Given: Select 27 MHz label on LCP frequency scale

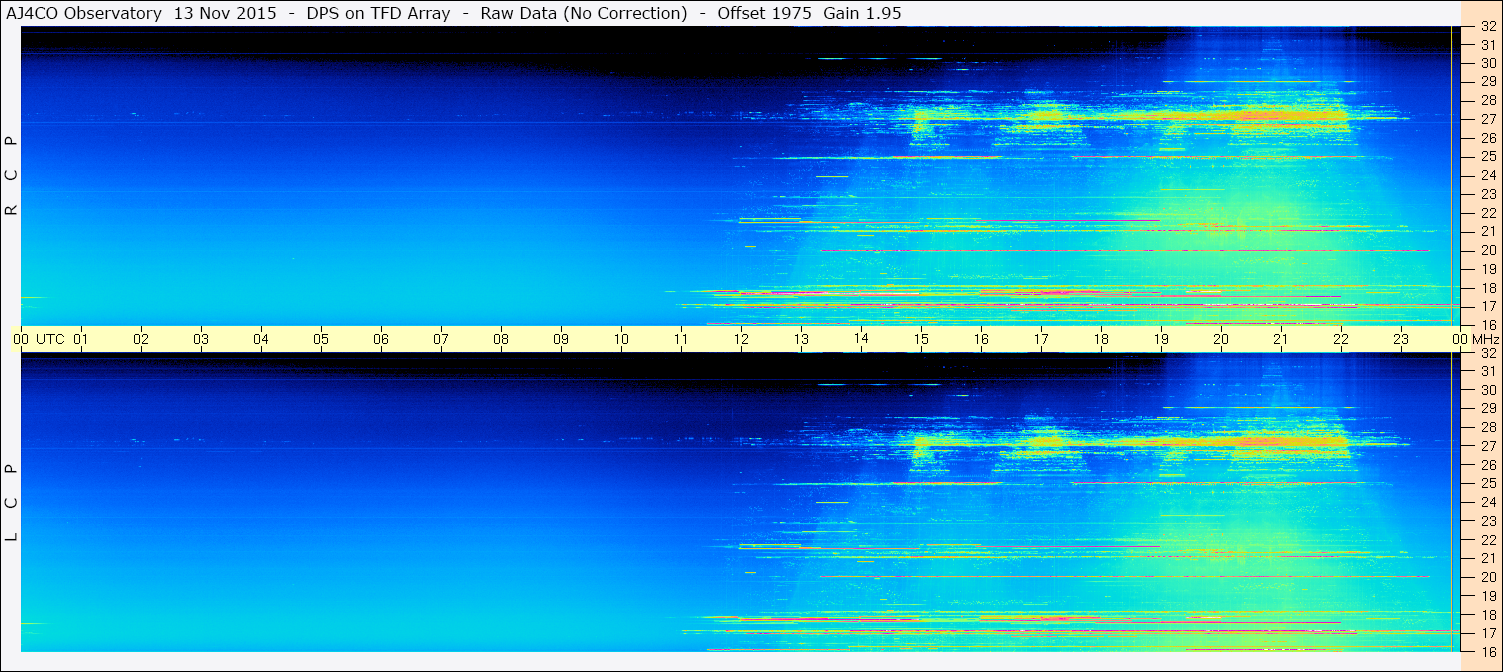Looking at the screenshot, I should click(1487, 446).
